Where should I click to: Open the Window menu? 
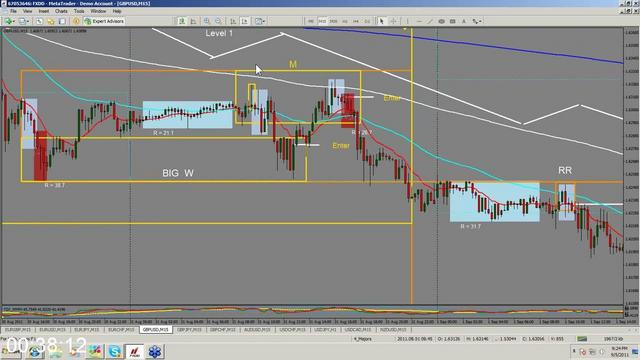(x=98, y=11)
